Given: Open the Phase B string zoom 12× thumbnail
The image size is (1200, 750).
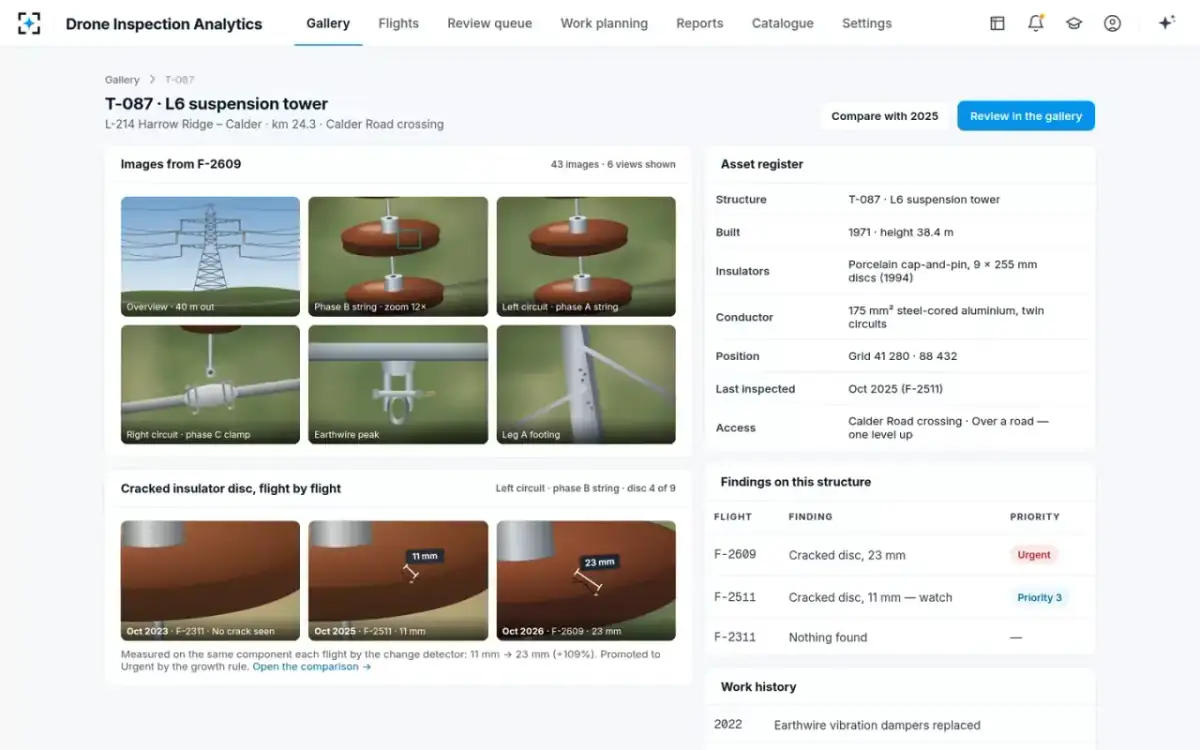Looking at the screenshot, I should (x=398, y=256).
